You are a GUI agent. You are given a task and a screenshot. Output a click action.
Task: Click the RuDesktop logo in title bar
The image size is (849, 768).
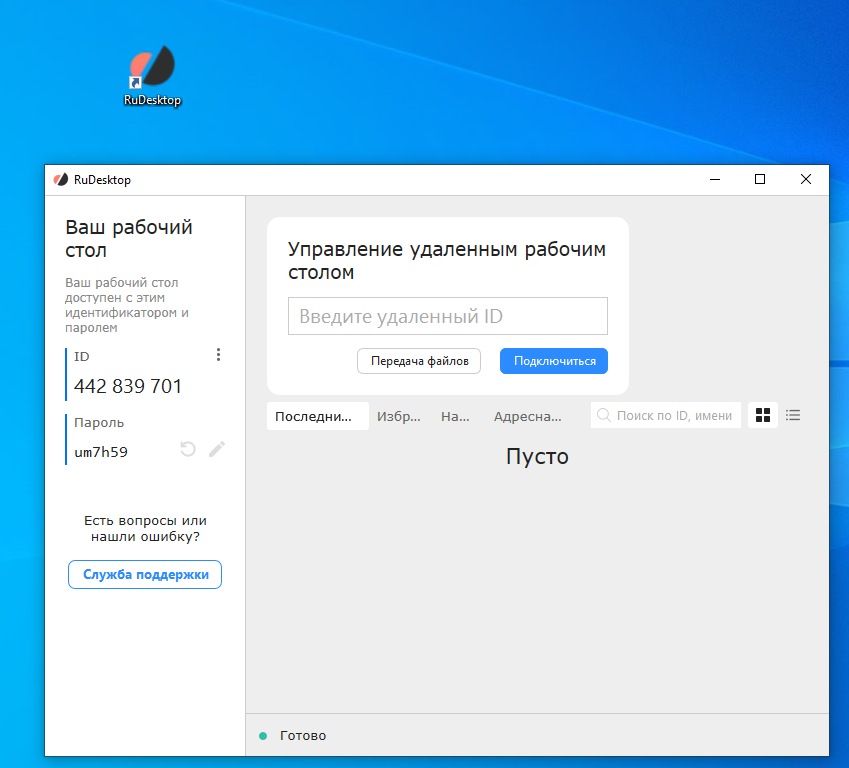pyautogui.click(x=61, y=180)
